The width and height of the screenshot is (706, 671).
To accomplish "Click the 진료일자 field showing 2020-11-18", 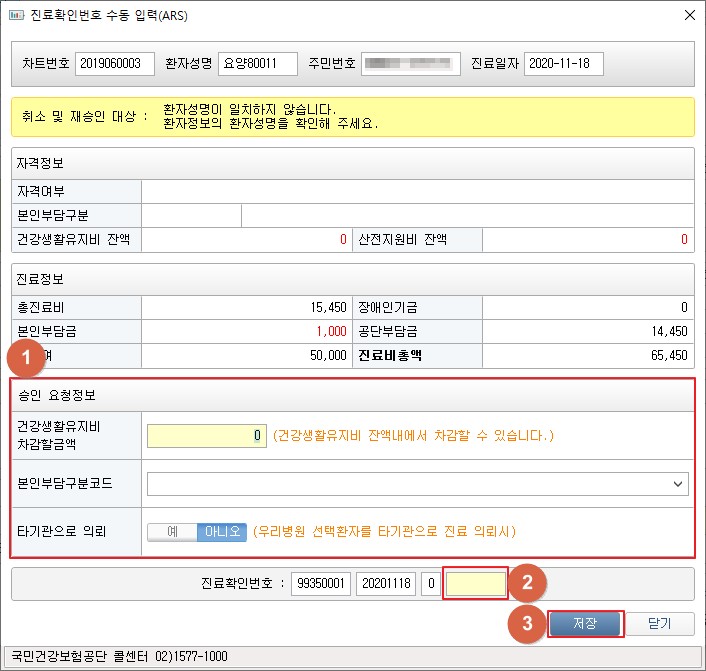I will (x=563, y=64).
